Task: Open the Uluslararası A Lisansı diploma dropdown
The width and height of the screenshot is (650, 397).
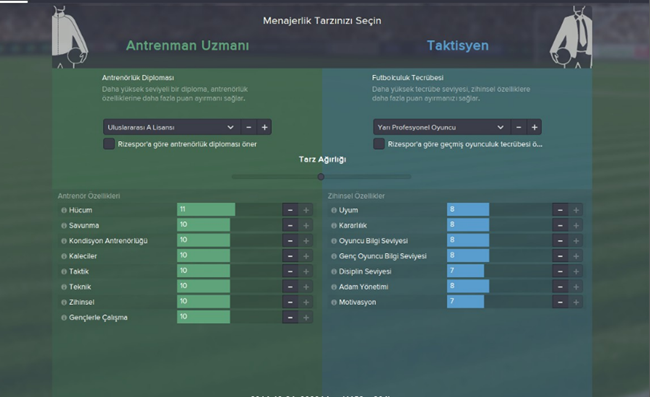Action: (x=172, y=127)
